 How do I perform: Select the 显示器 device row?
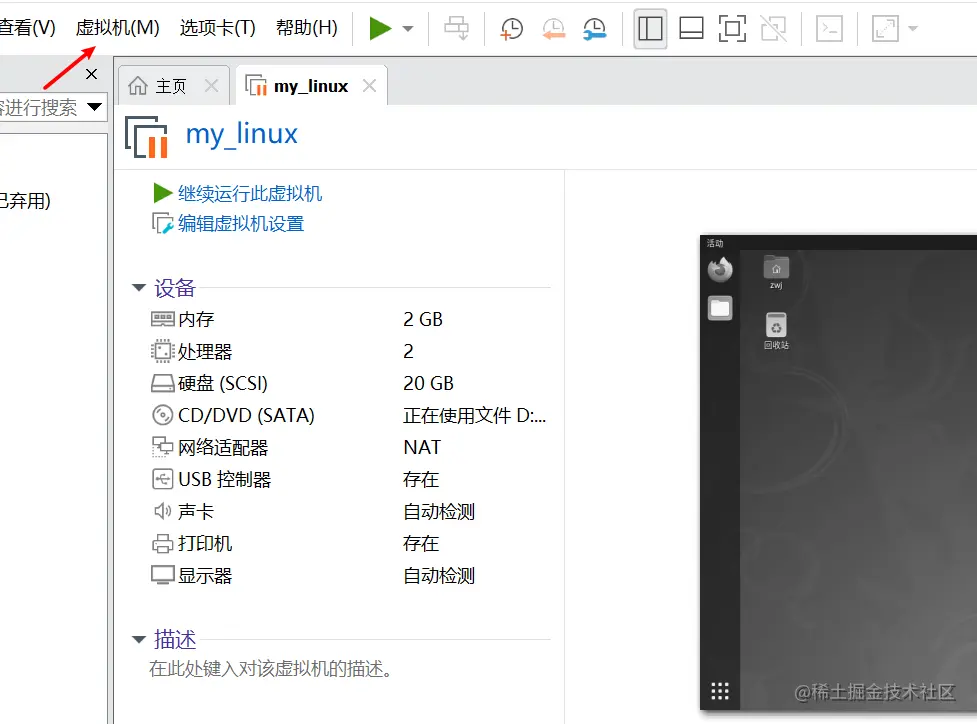point(349,576)
